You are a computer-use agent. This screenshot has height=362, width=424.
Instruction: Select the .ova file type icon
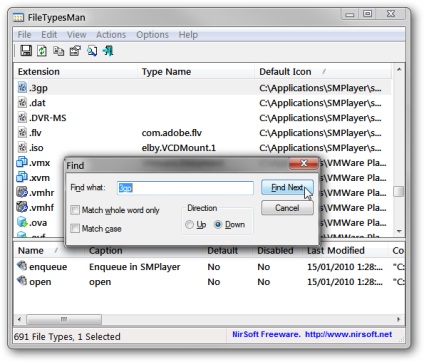[22, 222]
